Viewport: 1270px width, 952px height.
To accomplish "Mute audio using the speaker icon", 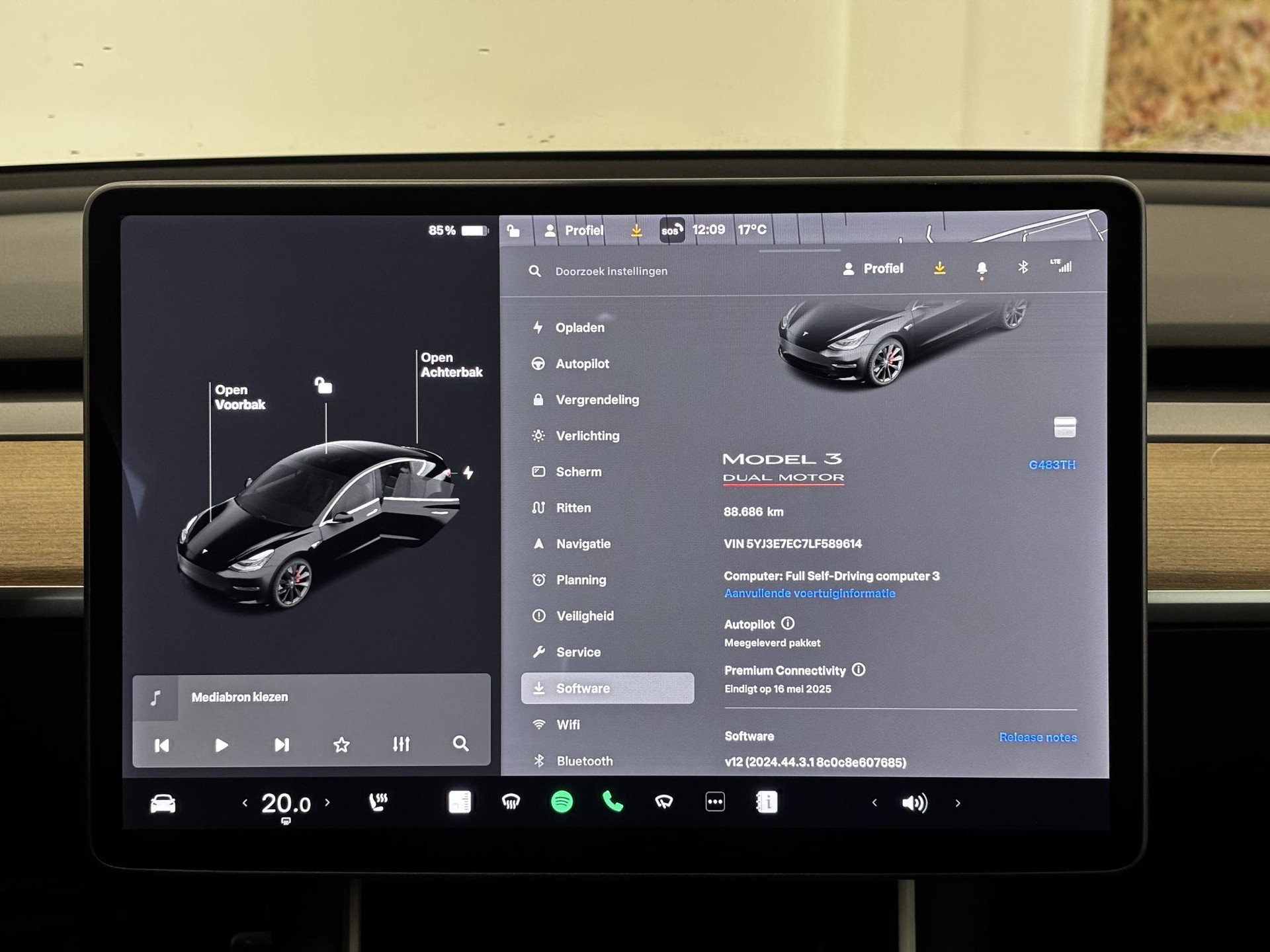I will click(915, 803).
